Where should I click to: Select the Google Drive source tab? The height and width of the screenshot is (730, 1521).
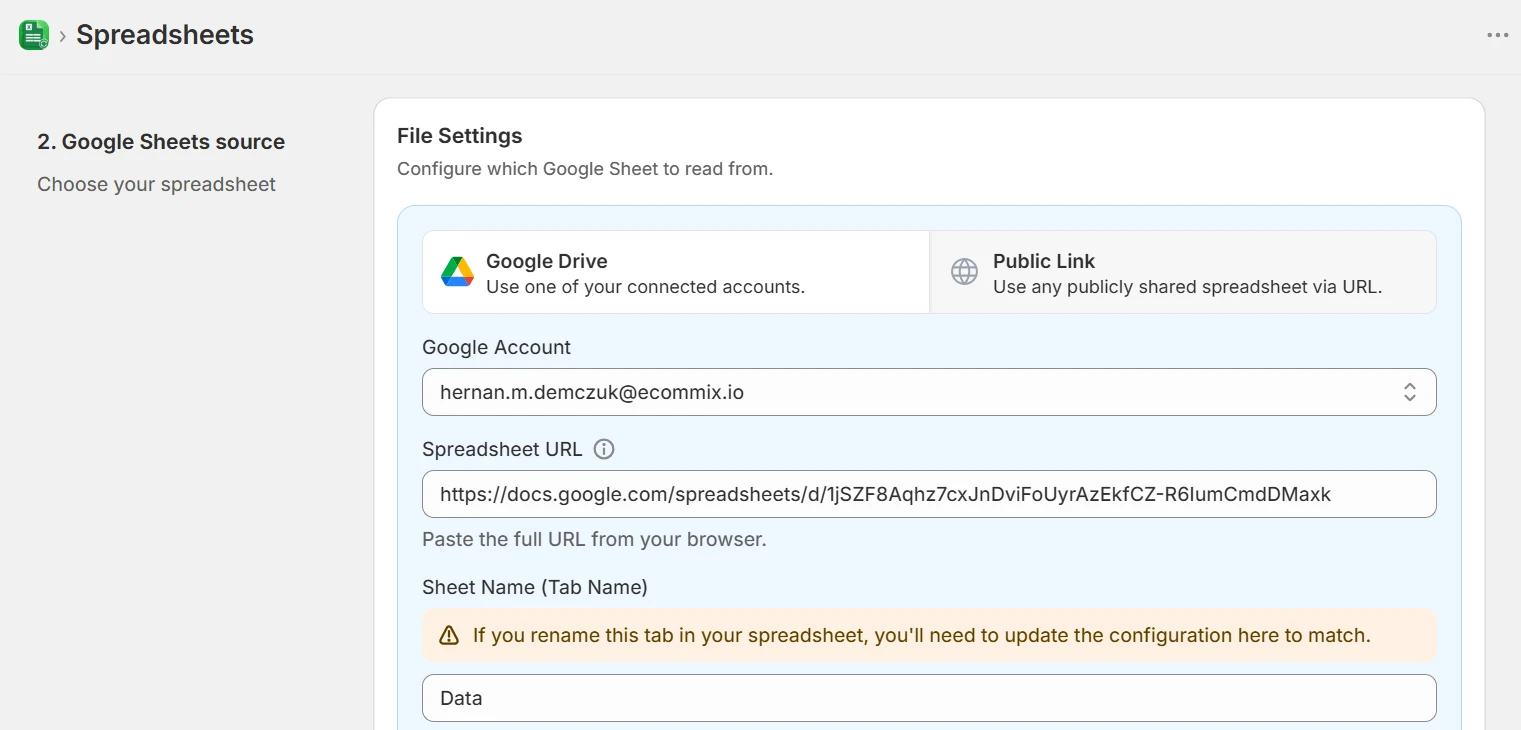coord(676,272)
